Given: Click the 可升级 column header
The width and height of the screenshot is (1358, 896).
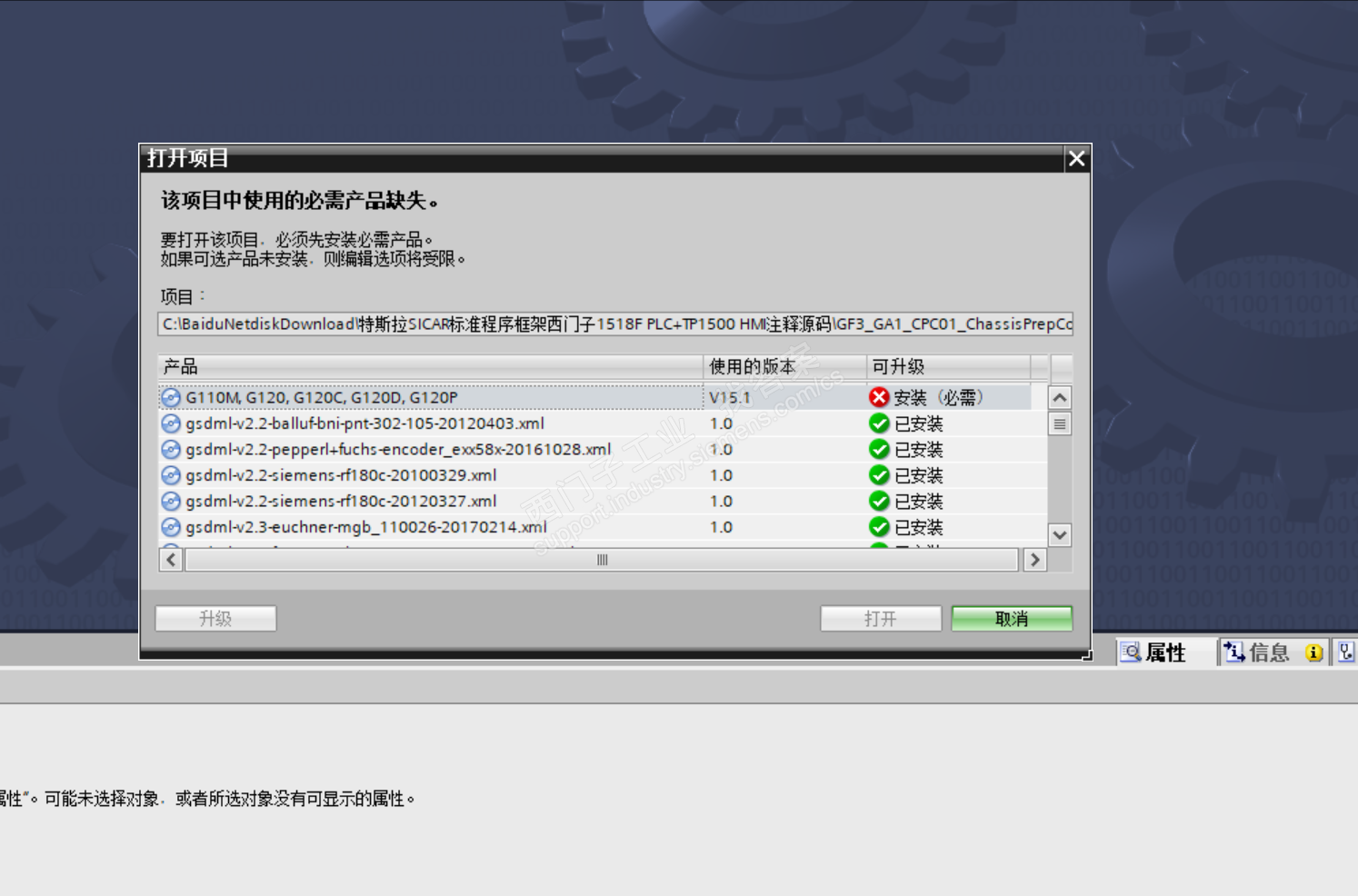Looking at the screenshot, I should point(948,366).
